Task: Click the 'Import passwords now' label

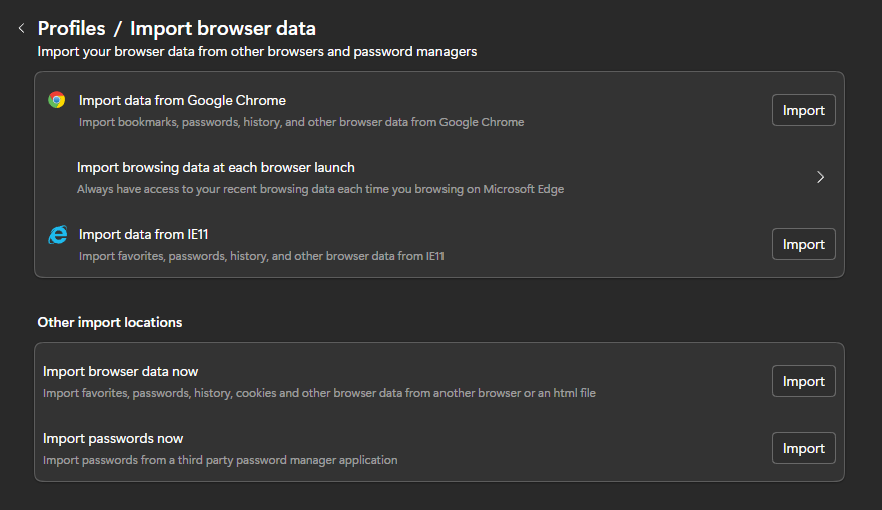Action: tap(113, 438)
